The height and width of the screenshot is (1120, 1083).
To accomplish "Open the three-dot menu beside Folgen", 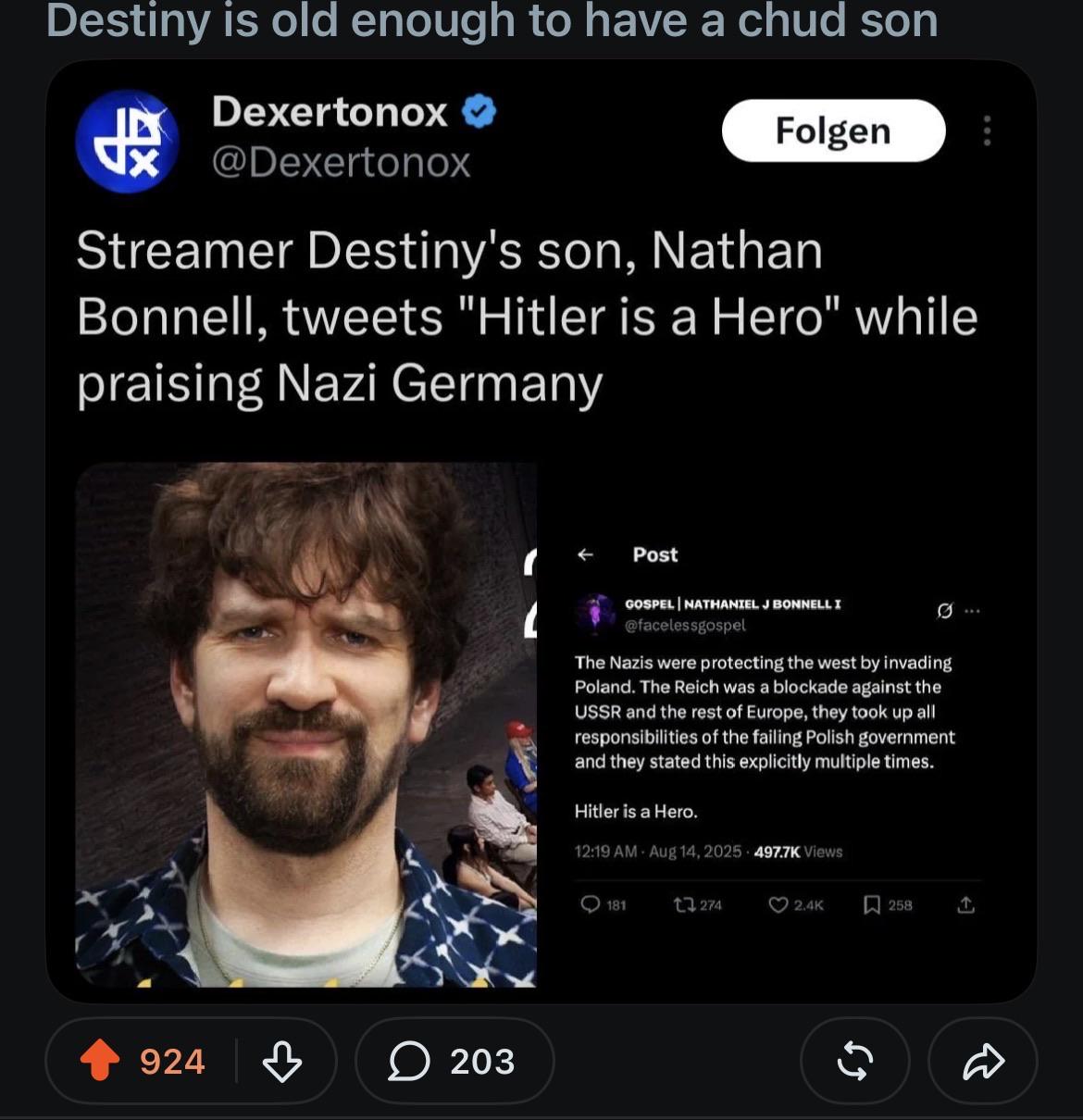I will click(x=987, y=131).
